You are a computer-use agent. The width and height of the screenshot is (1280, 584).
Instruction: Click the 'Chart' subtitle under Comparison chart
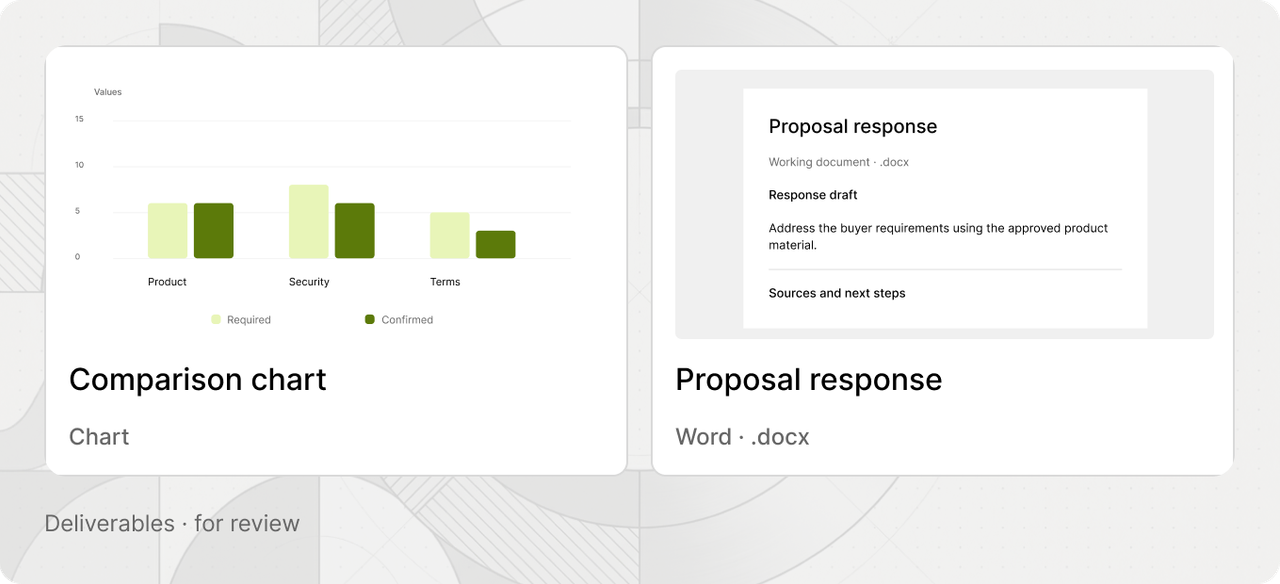tap(99, 437)
